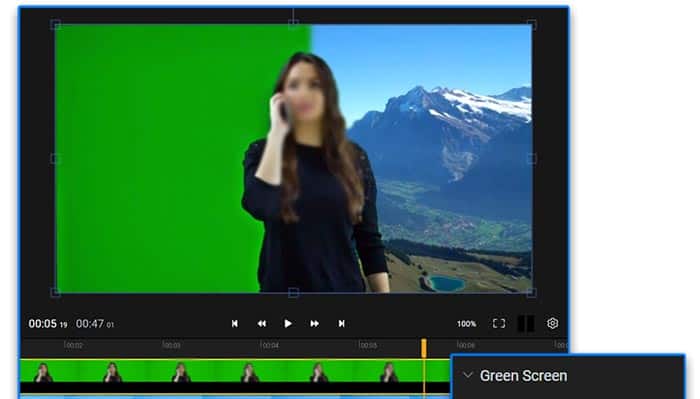
Task: Click the bottom-right corner transform handle
Action: click(x=531, y=293)
